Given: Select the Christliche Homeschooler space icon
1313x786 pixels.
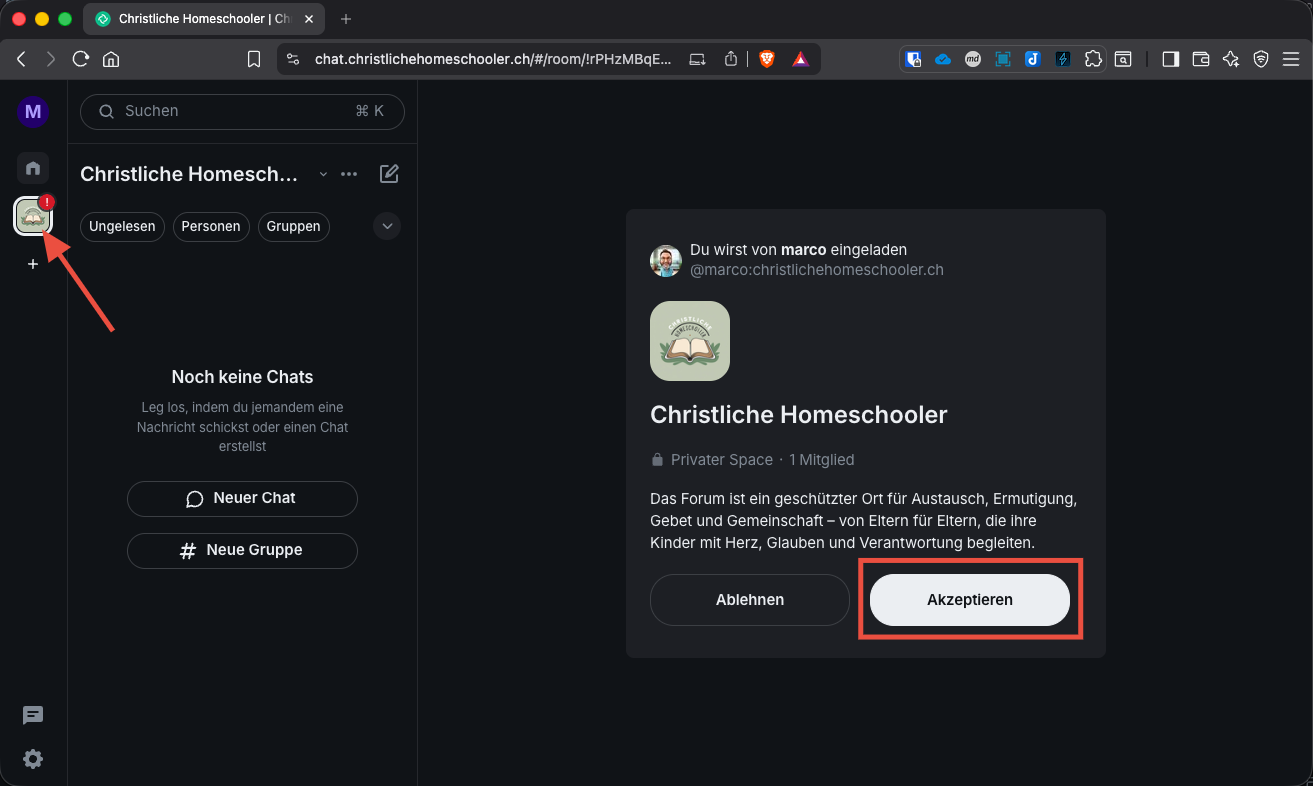Looking at the screenshot, I should click(32, 215).
